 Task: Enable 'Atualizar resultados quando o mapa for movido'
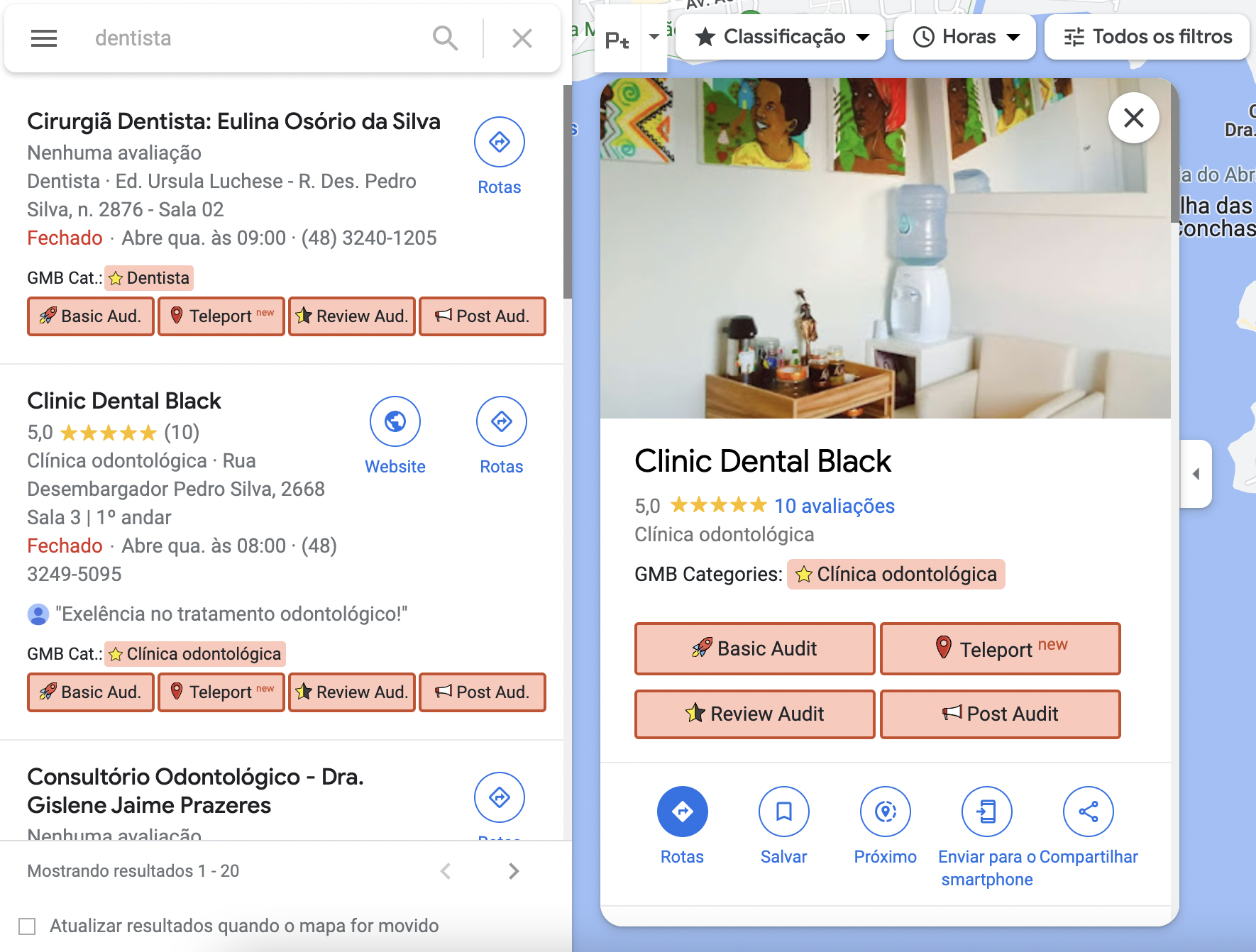28,925
